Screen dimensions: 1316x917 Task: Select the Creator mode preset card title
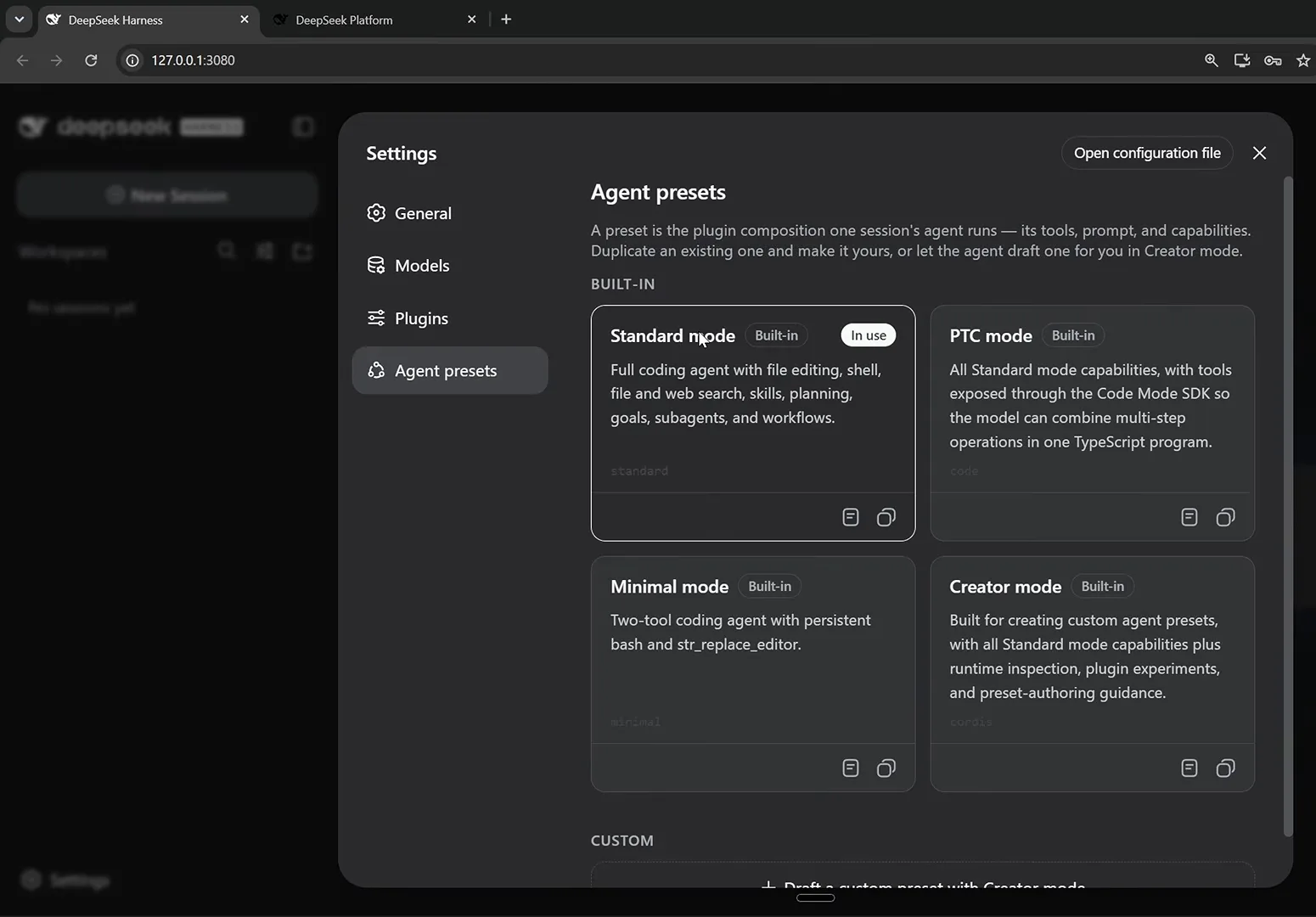click(1005, 587)
